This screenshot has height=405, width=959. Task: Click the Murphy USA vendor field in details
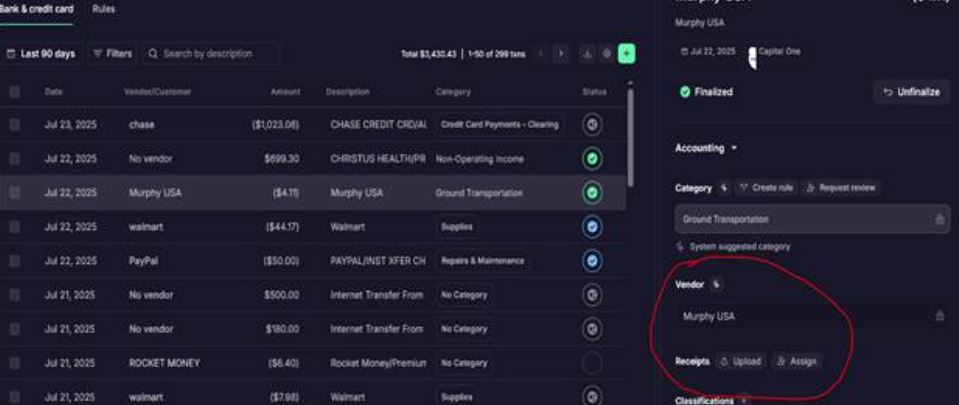[x=812, y=316]
